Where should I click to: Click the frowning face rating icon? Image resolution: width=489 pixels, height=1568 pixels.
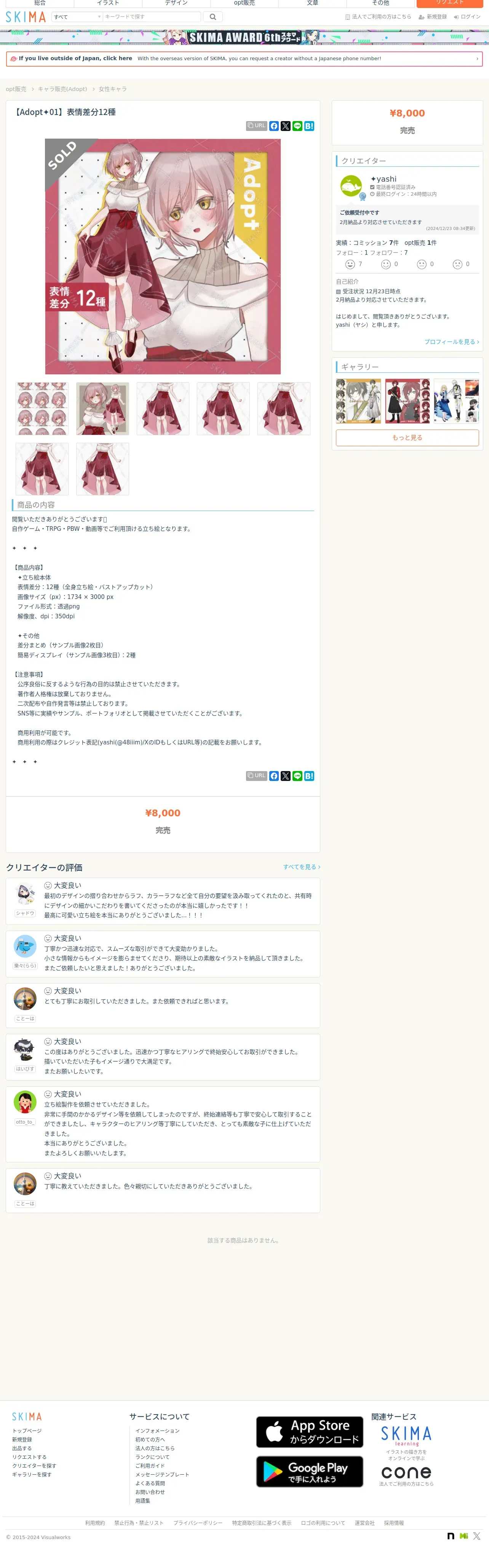click(457, 264)
